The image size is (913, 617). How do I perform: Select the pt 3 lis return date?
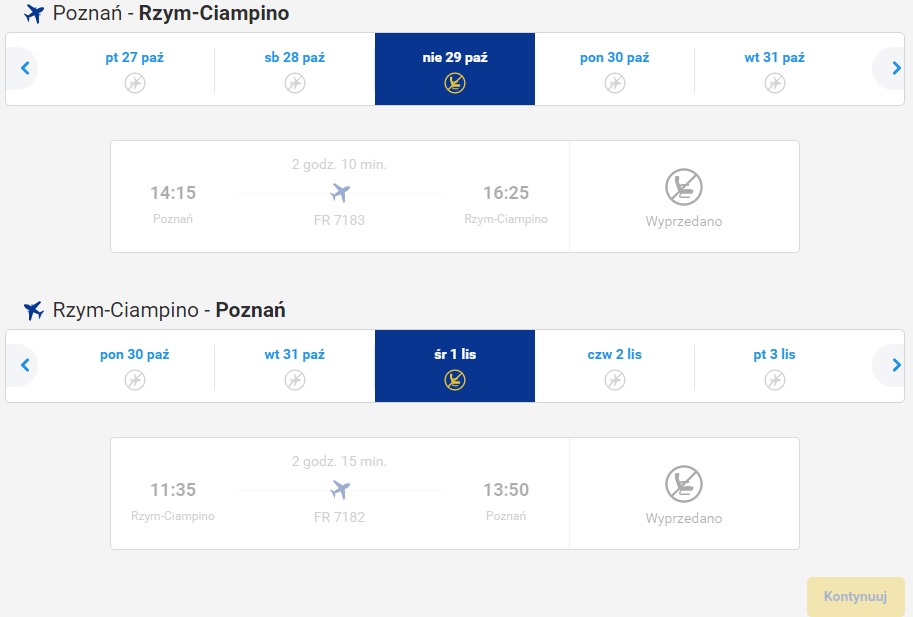774,366
